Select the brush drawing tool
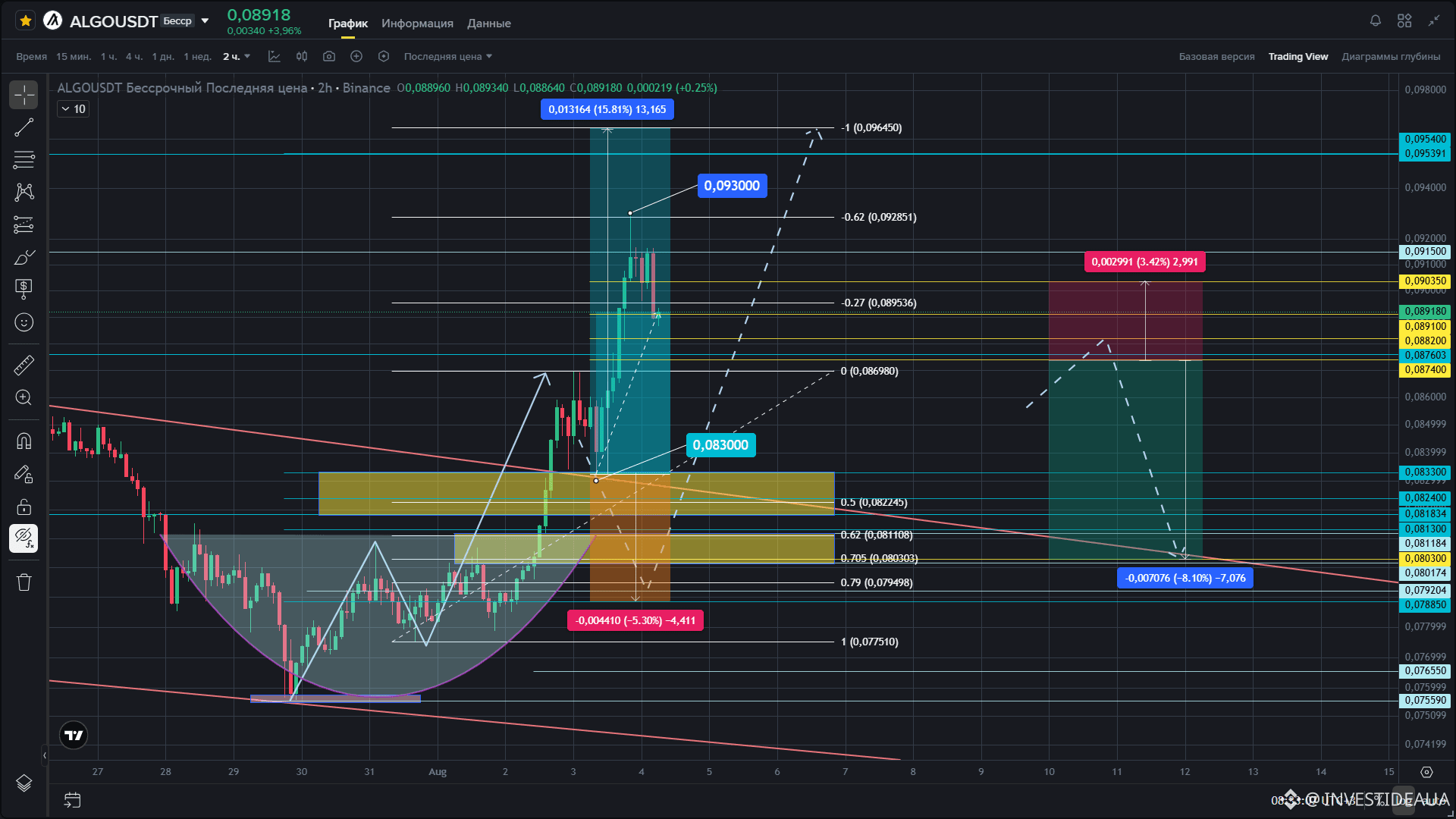This screenshot has height=819, width=1456. click(24, 257)
